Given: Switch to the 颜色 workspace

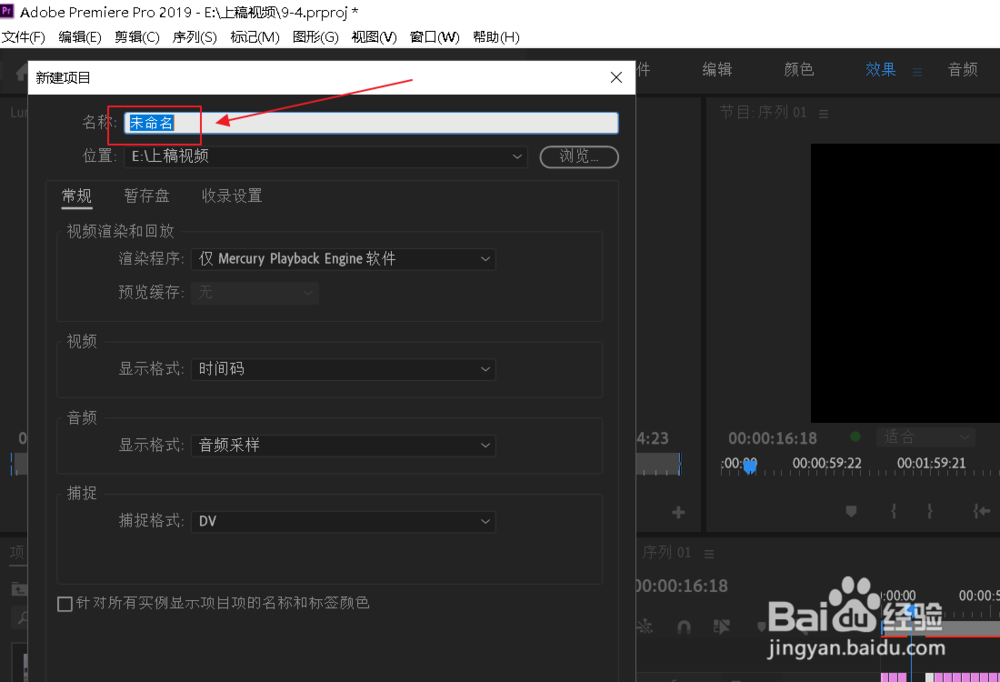Looking at the screenshot, I should (x=798, y=70).
